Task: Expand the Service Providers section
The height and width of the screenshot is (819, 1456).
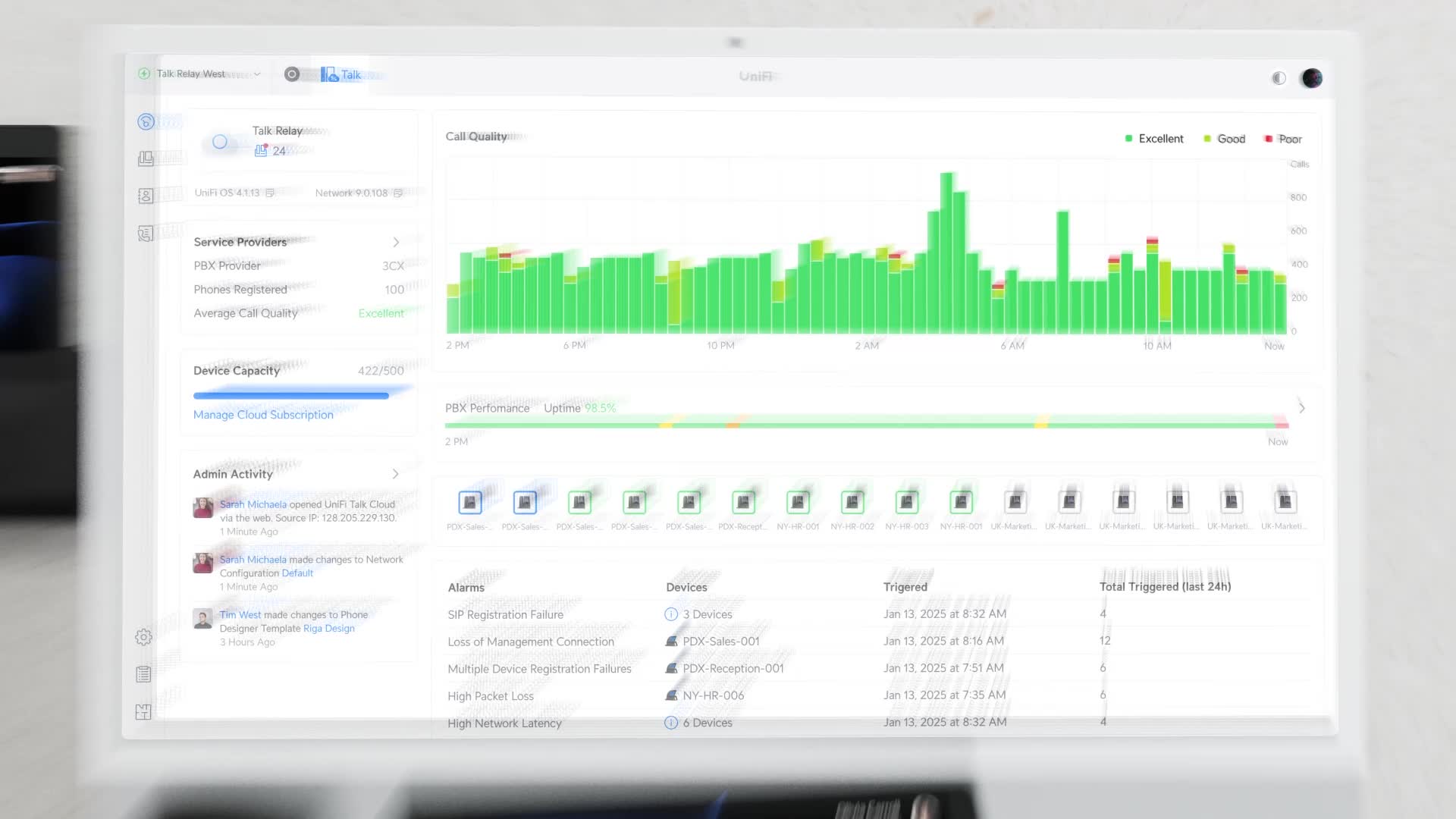Action: [396, 242]
